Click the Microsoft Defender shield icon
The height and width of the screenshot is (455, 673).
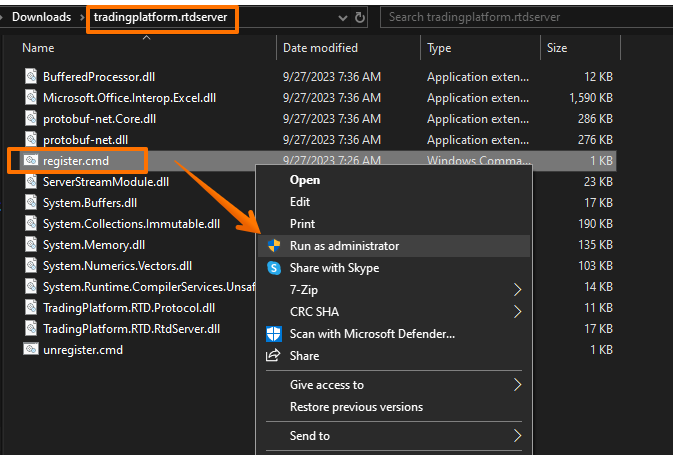tap(274, 334)
